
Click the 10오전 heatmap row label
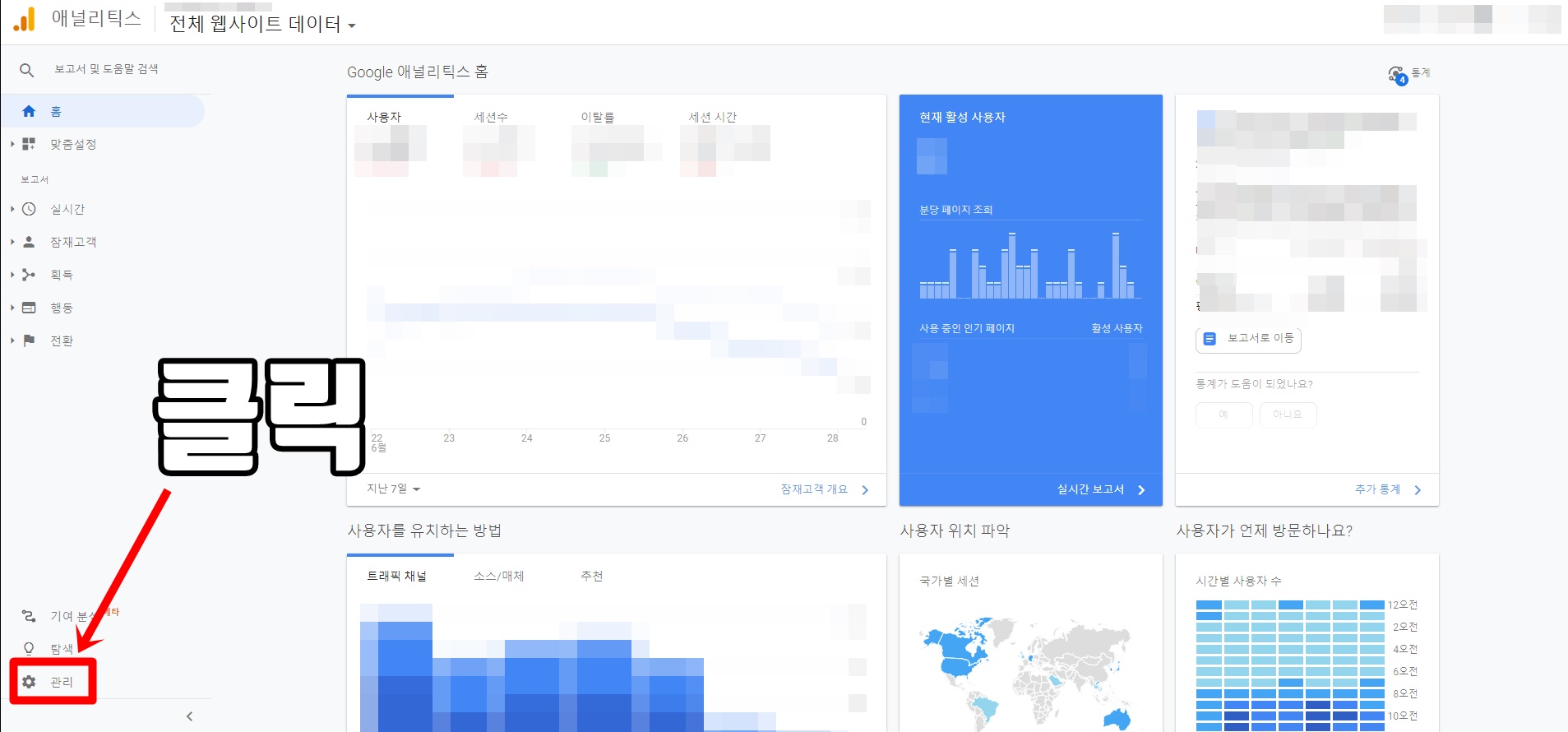[1403, 716]
